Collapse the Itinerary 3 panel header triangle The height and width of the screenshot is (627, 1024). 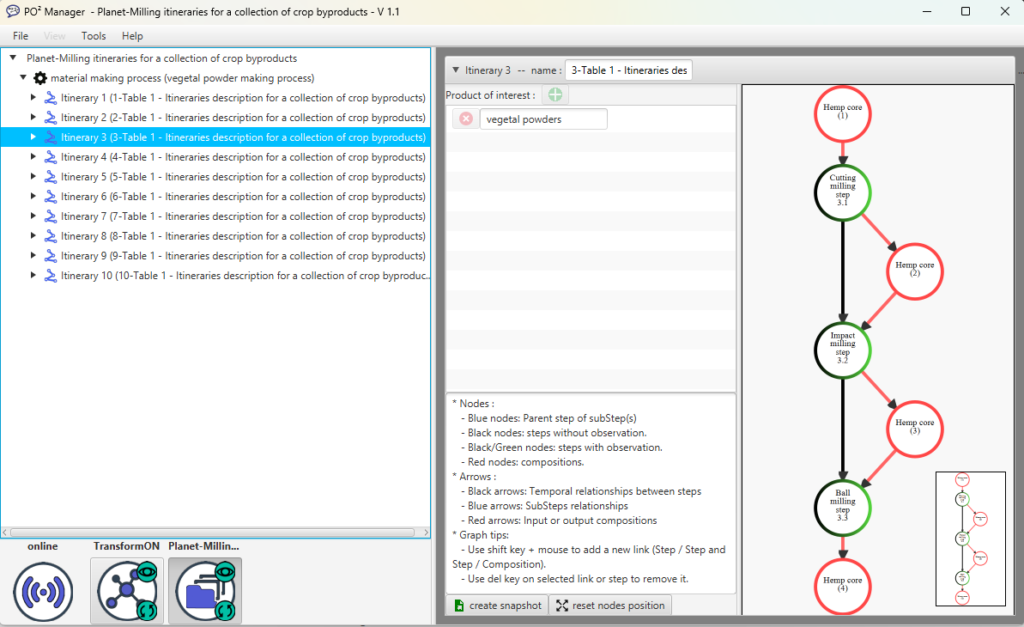[x=456, y=71]
